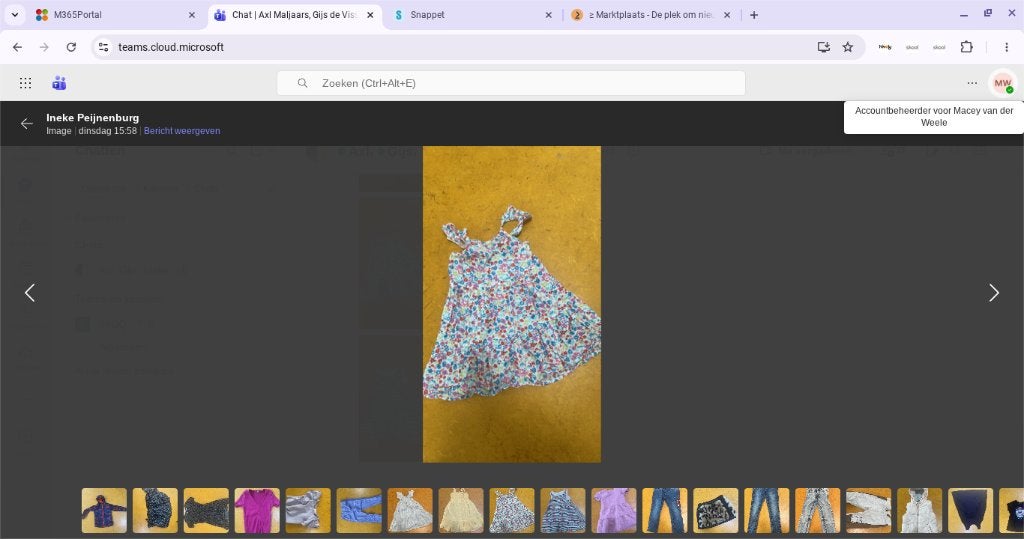Close the Marktplaats tab

(727, 14)
